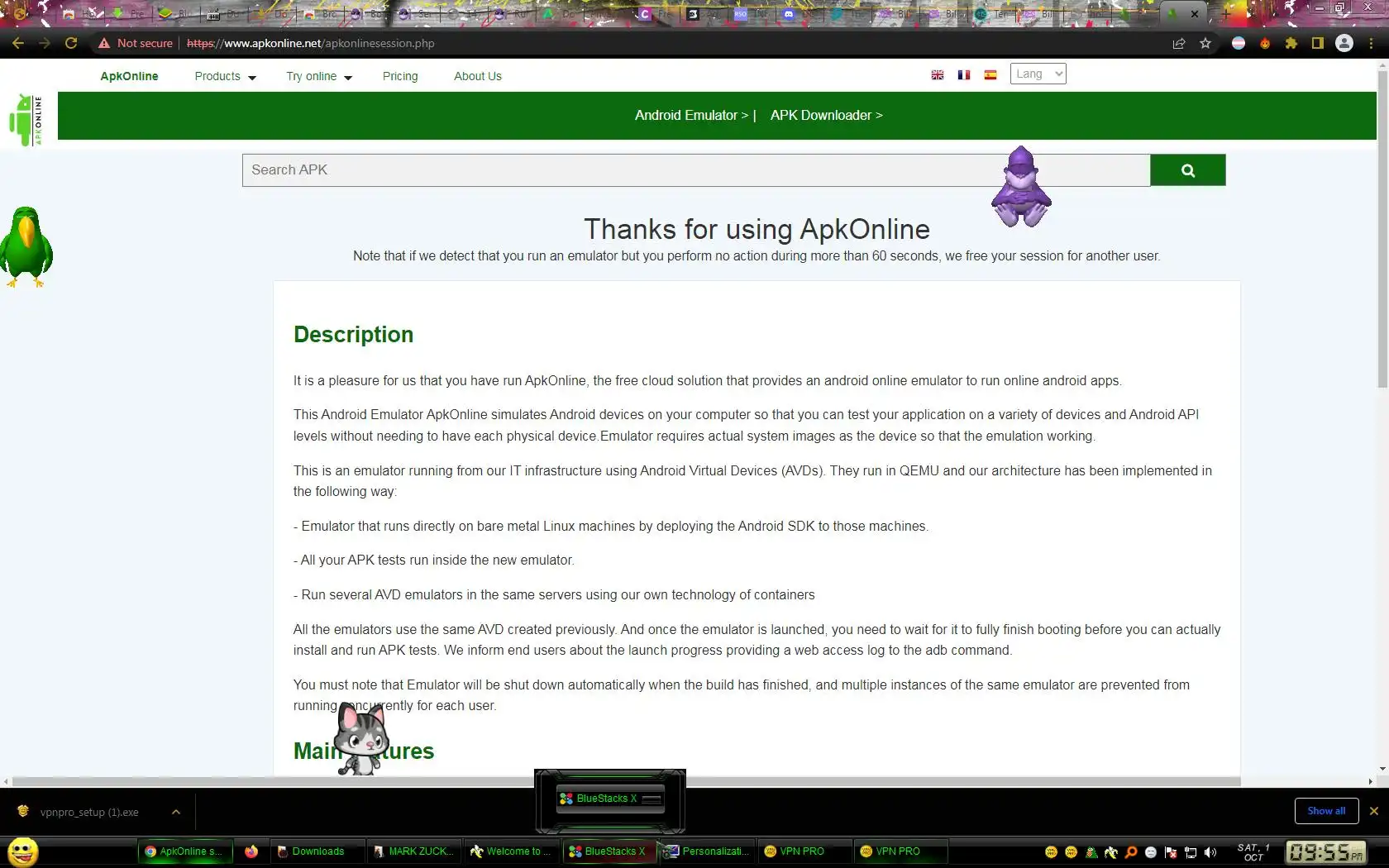
Task: Click the Description heading text
Action: (353, 335)
